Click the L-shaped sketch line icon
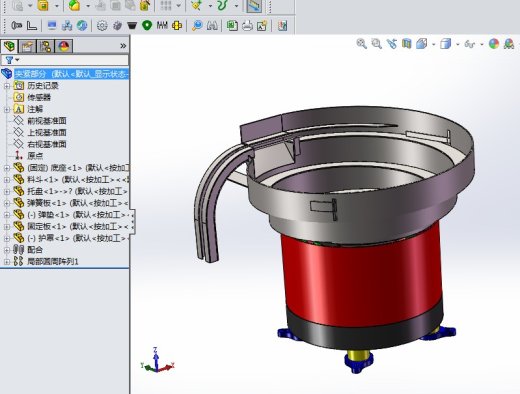 click(x=32, y=26)
